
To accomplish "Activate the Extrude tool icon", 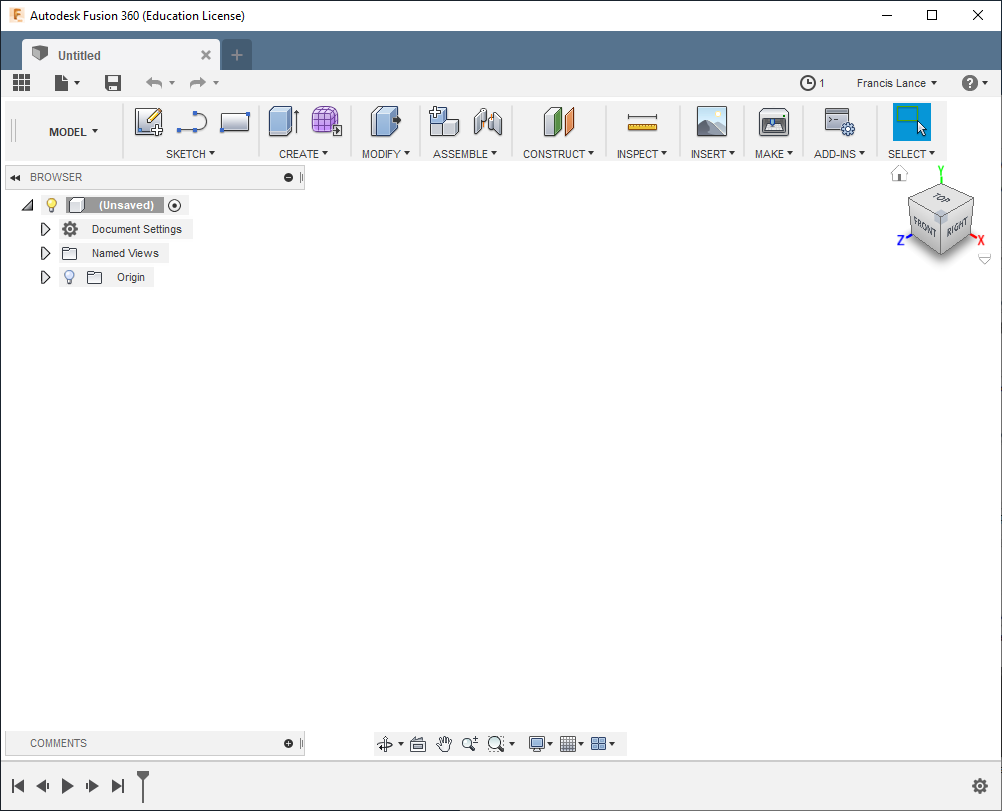I will pos(284,121).
